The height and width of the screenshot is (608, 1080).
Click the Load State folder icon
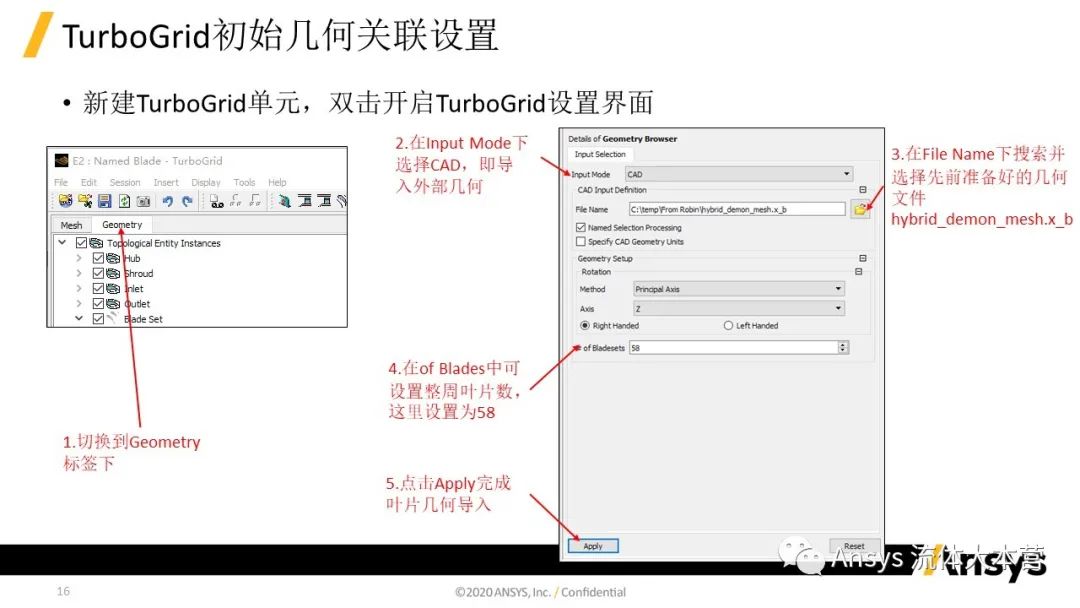click(x=65, y=200)
